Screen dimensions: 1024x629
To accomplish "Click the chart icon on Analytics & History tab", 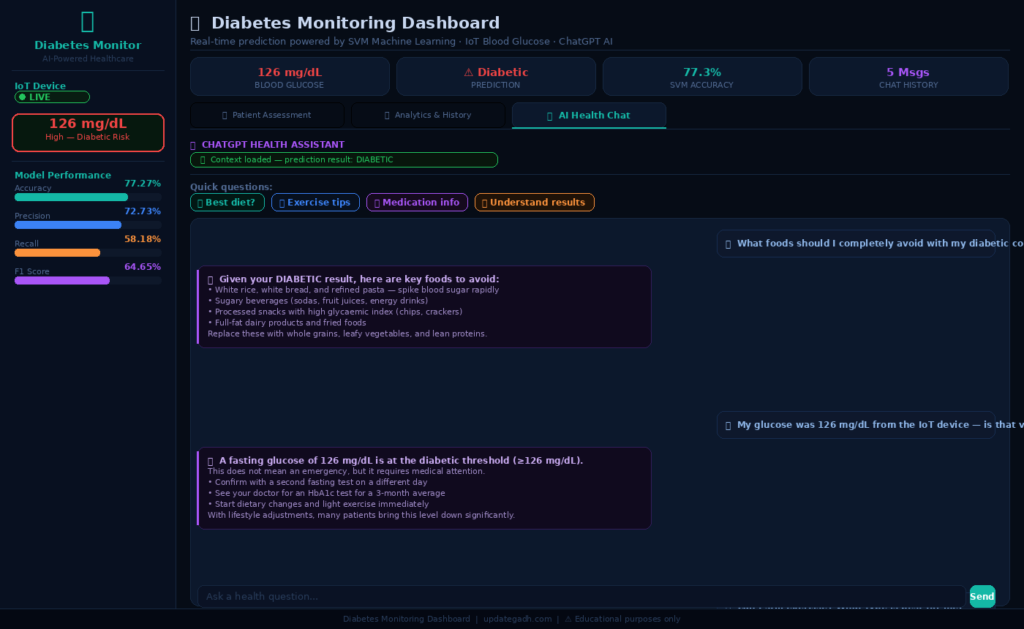I will 387,115.
